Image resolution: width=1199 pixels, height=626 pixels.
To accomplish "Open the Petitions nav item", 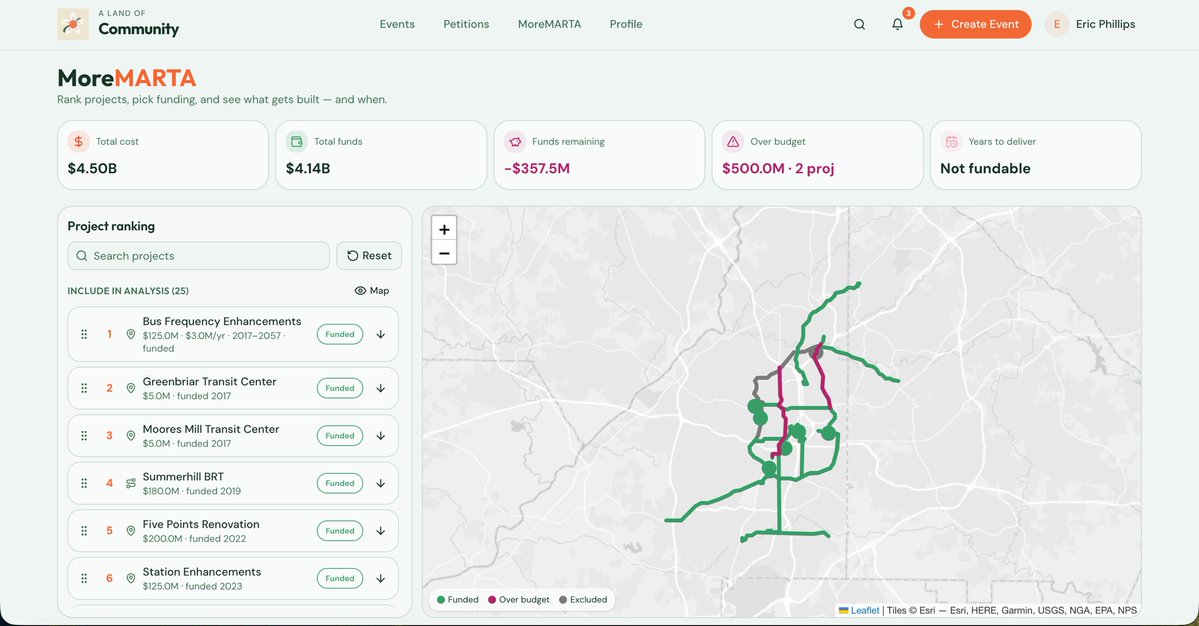I will point(466,24).
